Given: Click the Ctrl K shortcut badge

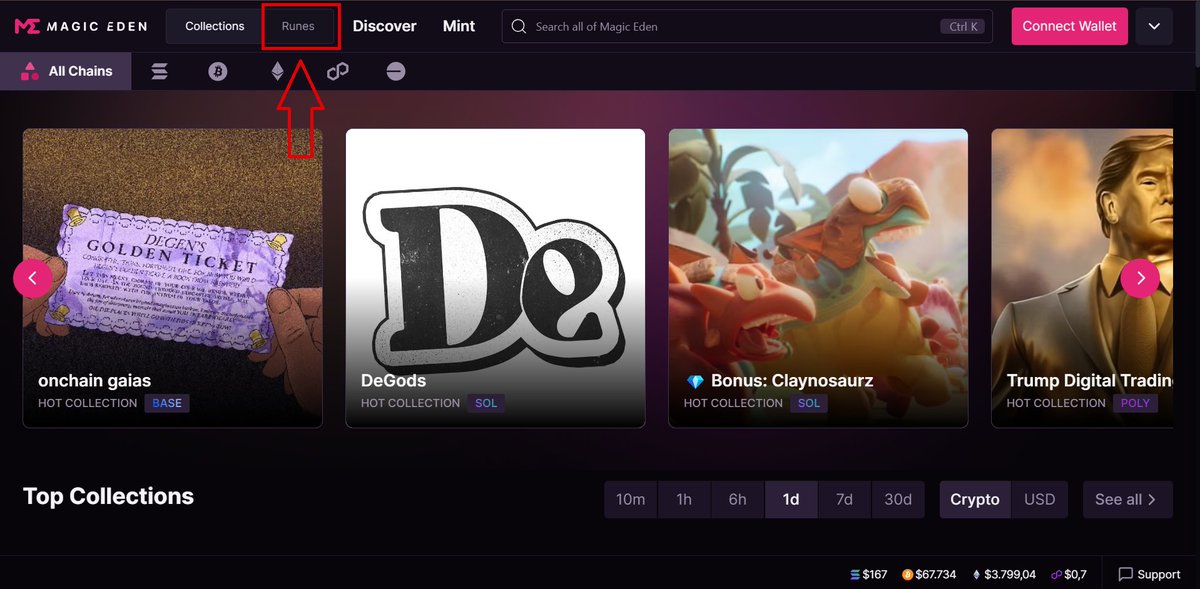Looking at the screenshot, I should click(961, 27).
